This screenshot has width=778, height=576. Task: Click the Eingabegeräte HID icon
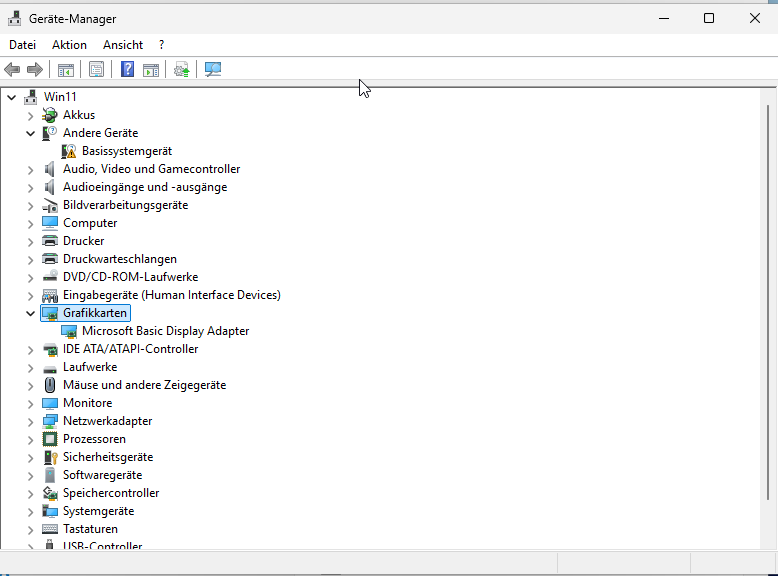pos(50,295)
